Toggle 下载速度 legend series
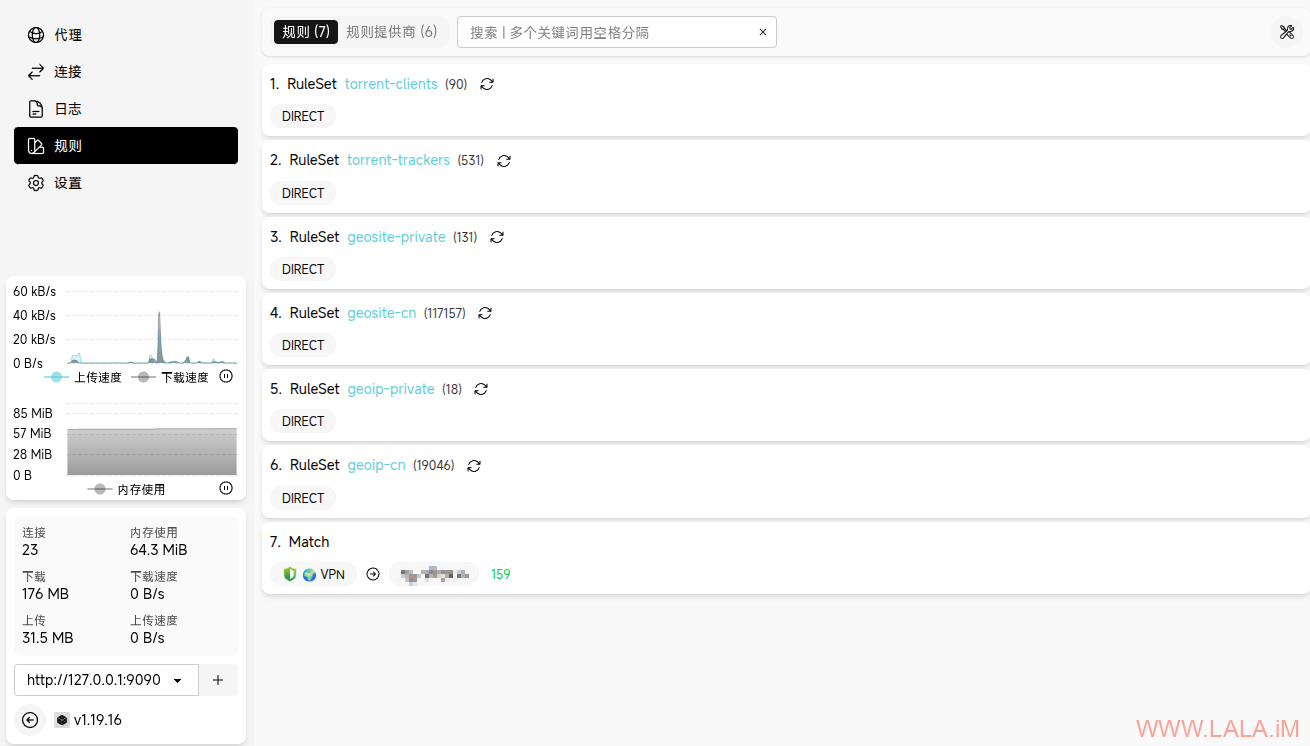 pos(171,377)
